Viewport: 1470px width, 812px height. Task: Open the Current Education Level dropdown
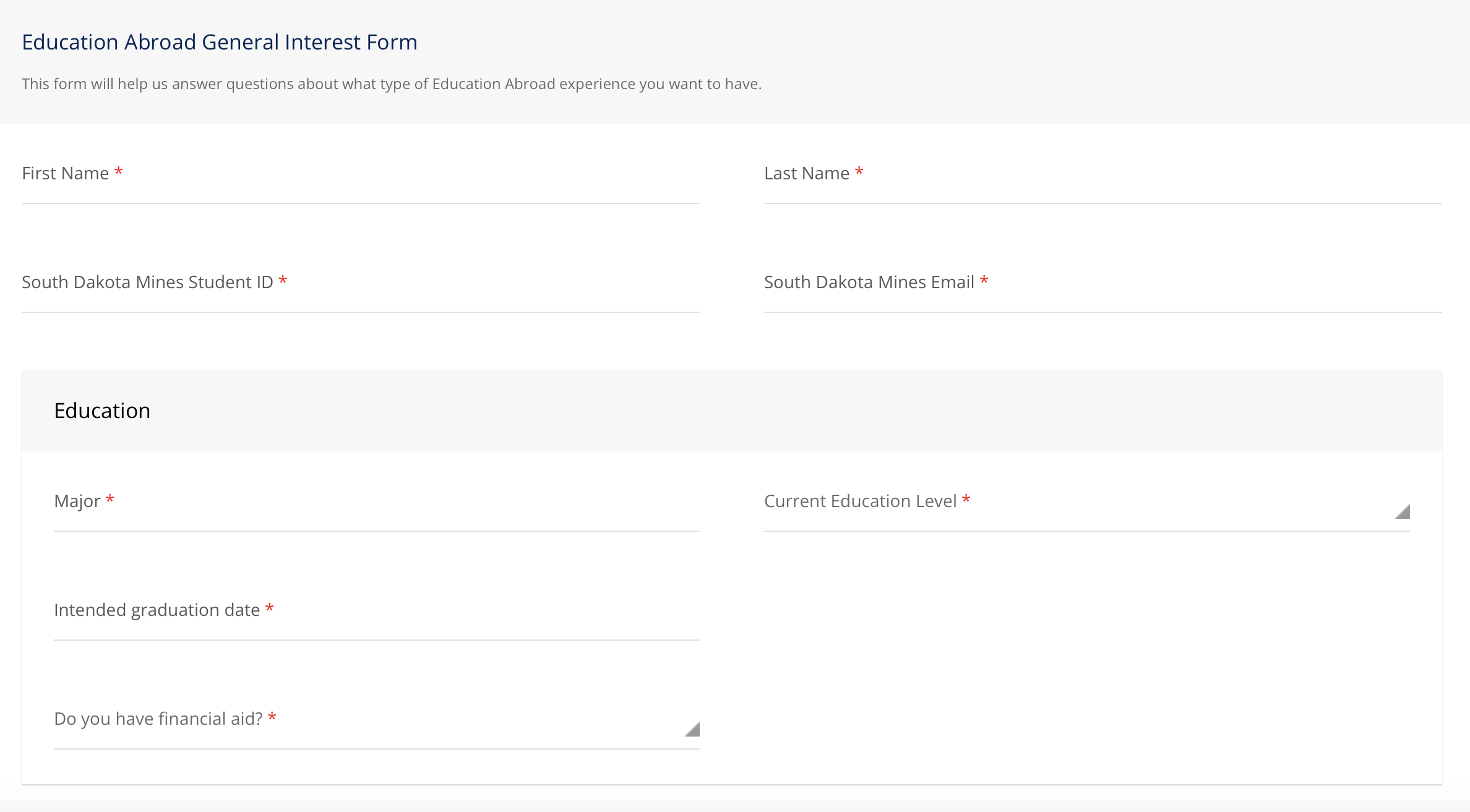pyautogui.click(x=1086, y=503)
